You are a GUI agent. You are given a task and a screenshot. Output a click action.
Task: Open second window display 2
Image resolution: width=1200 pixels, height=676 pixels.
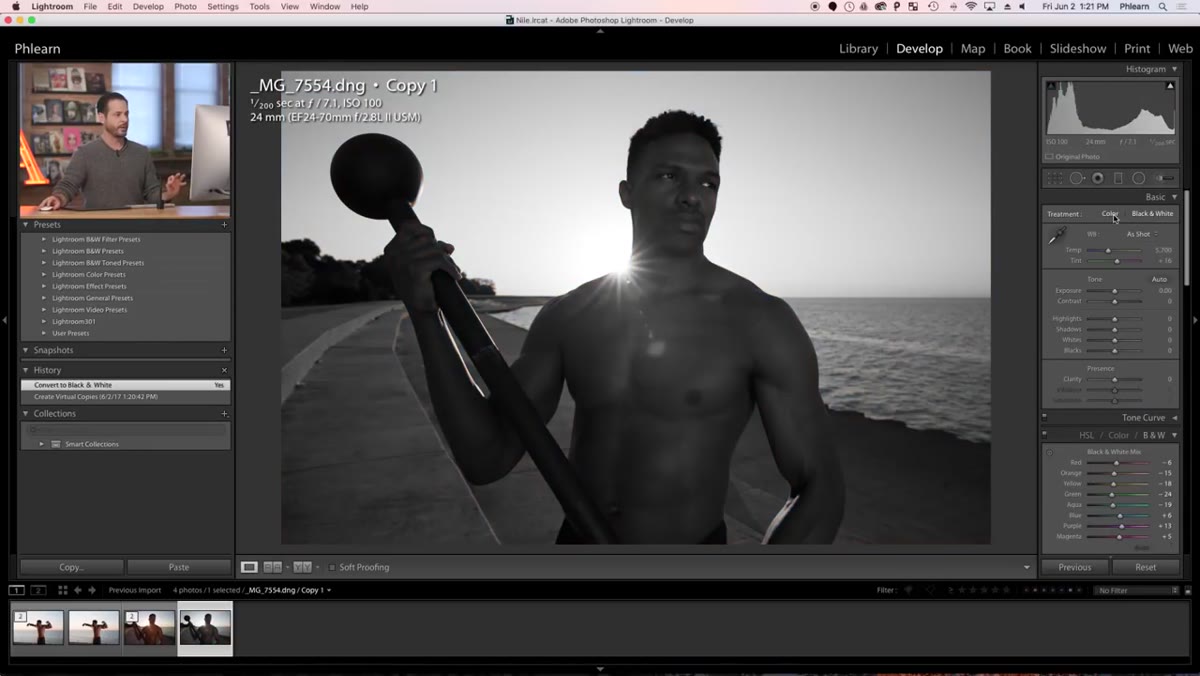[x=38, y=590]
